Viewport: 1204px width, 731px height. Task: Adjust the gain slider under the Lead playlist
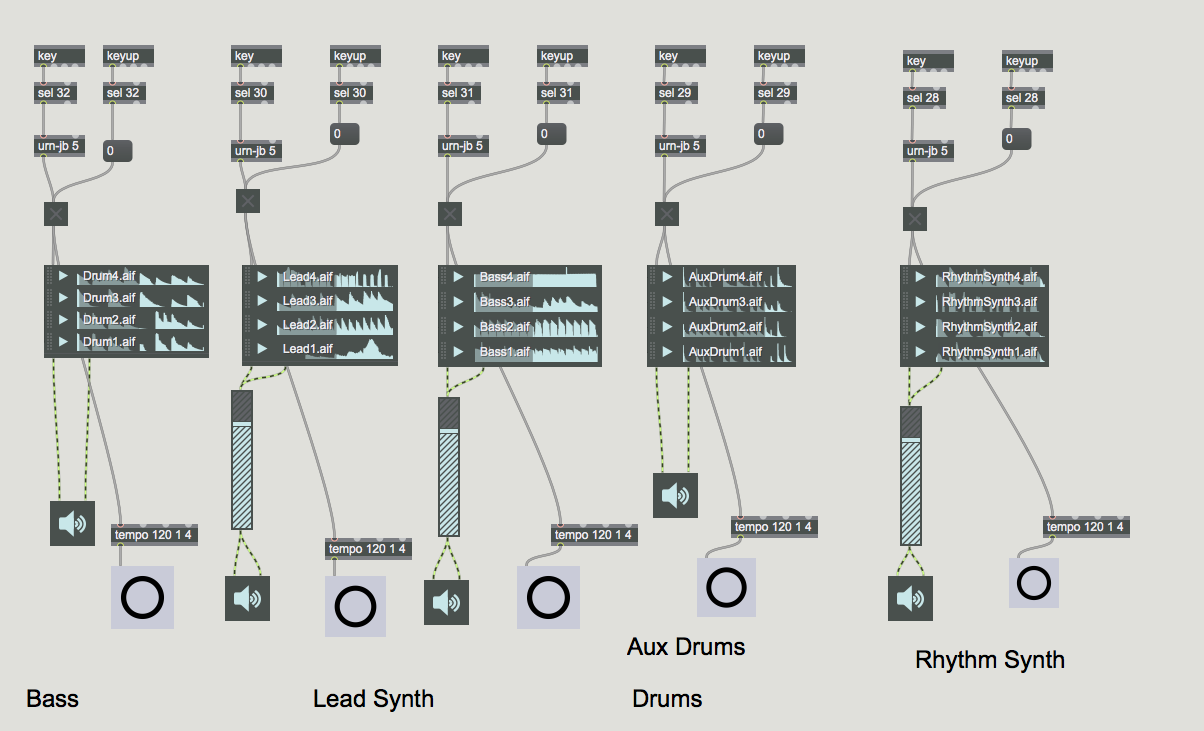tap(242, 460)
